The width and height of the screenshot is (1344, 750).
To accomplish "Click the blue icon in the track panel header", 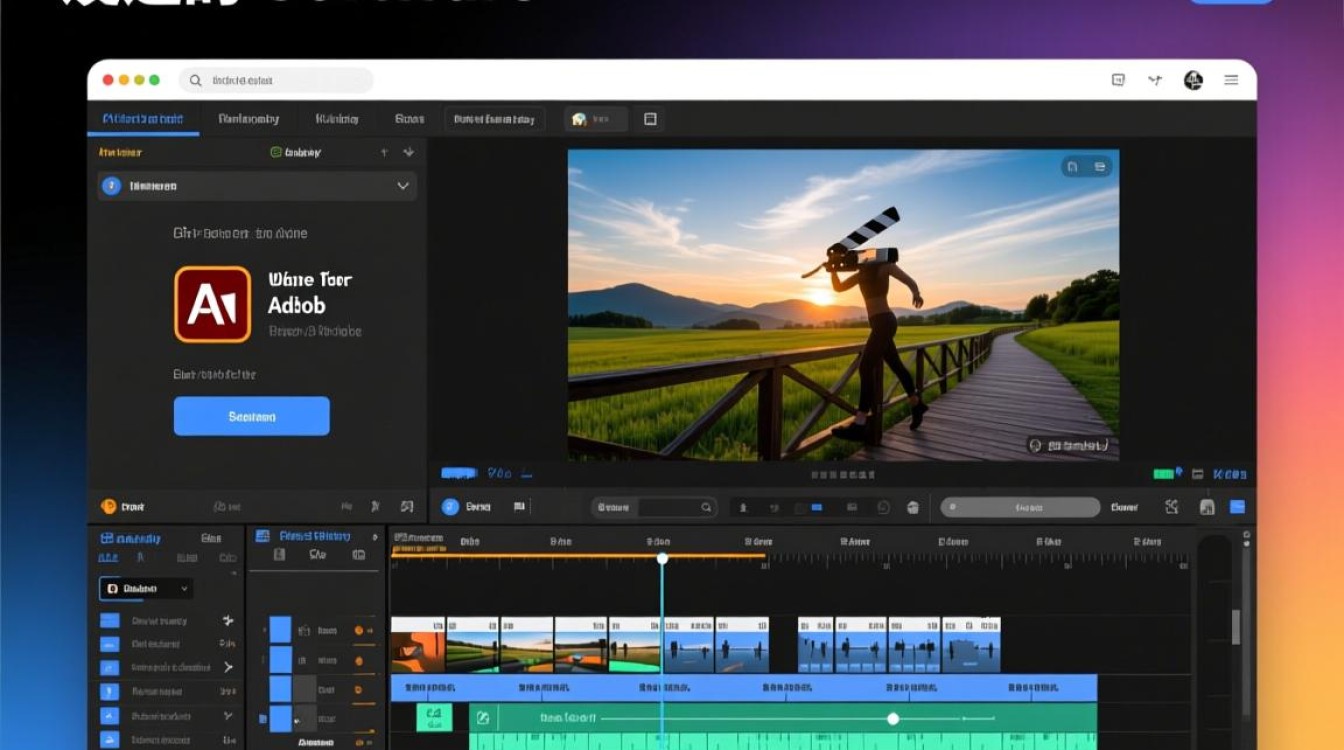I will pyautogui.click(x=263, y=536).
